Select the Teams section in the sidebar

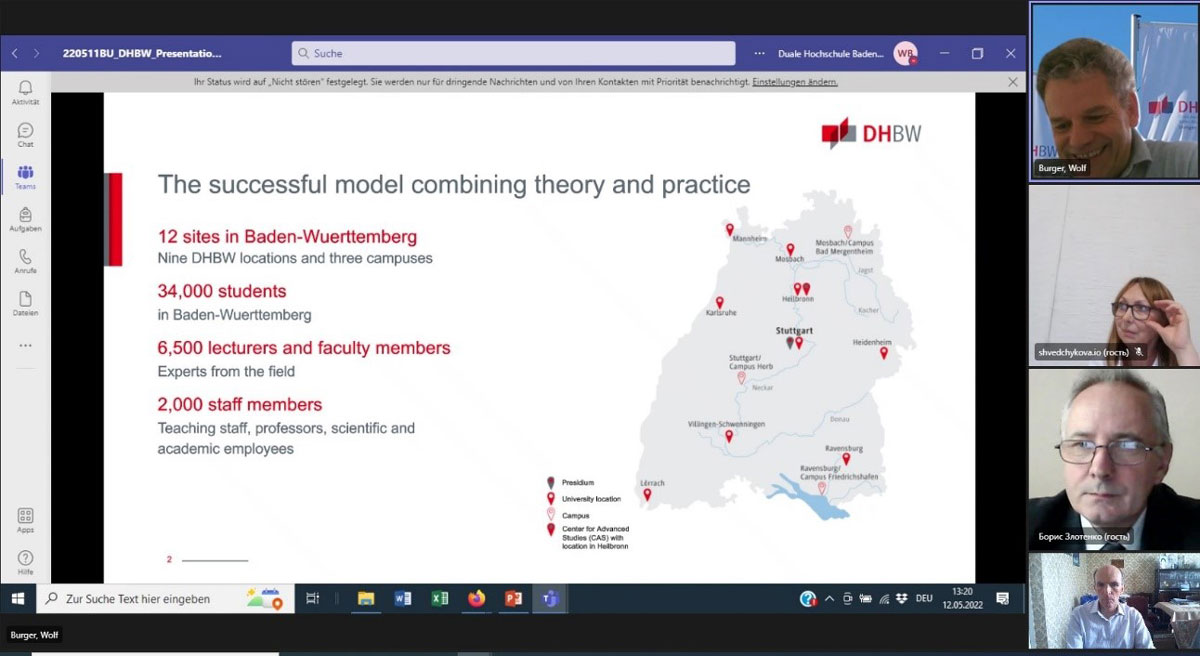[25, 177]
